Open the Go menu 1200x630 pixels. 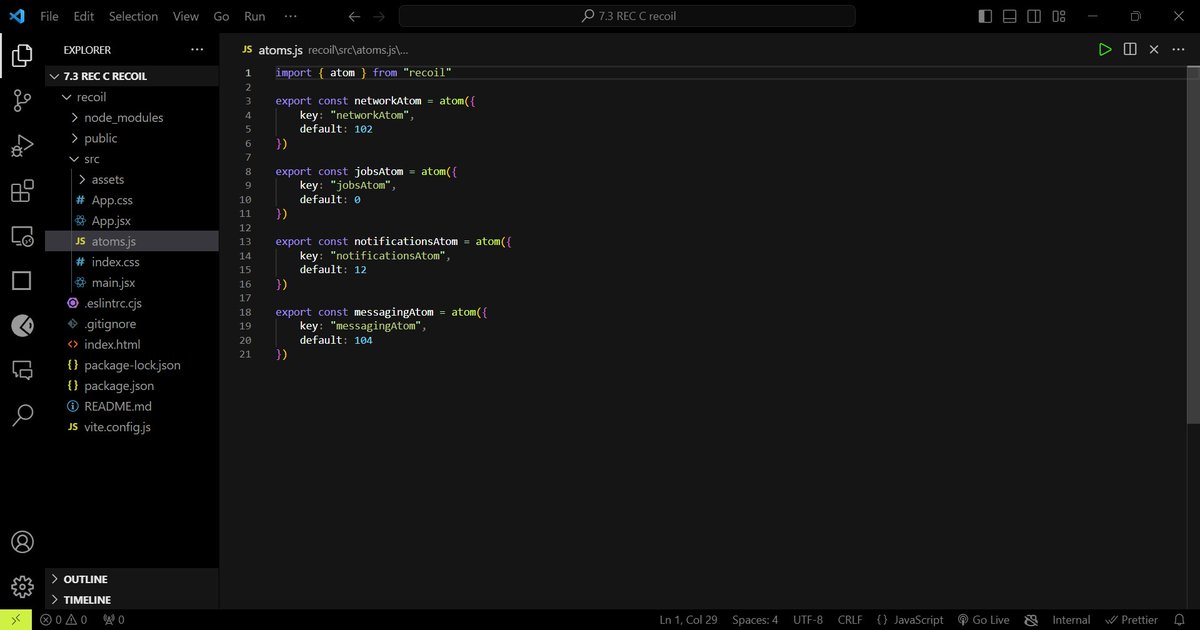click(x=222, y=16)
